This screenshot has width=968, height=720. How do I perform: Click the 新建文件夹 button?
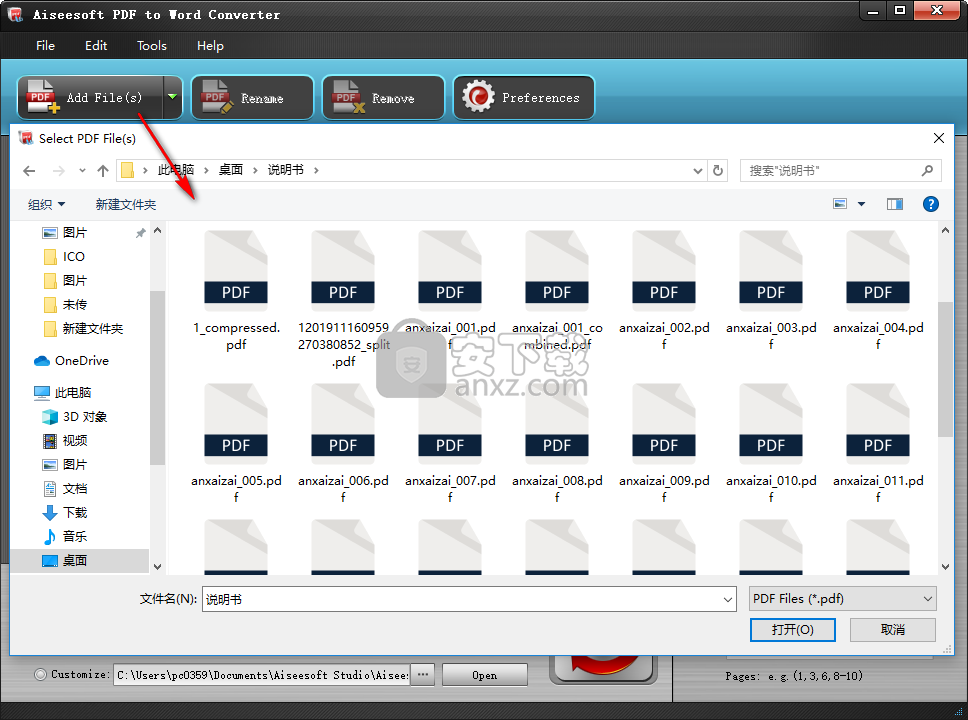[x=125, y=204]
